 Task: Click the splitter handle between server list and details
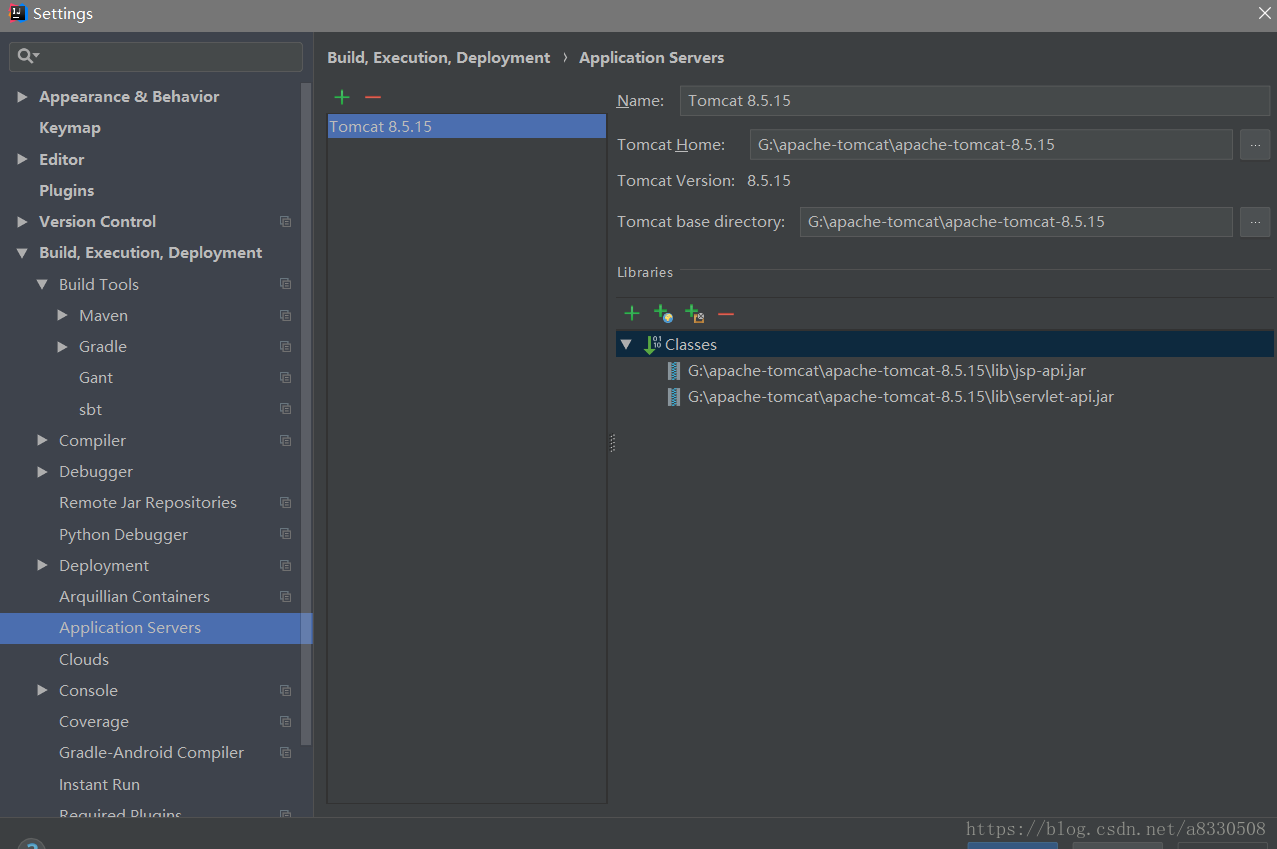click(x=612, y=443)
